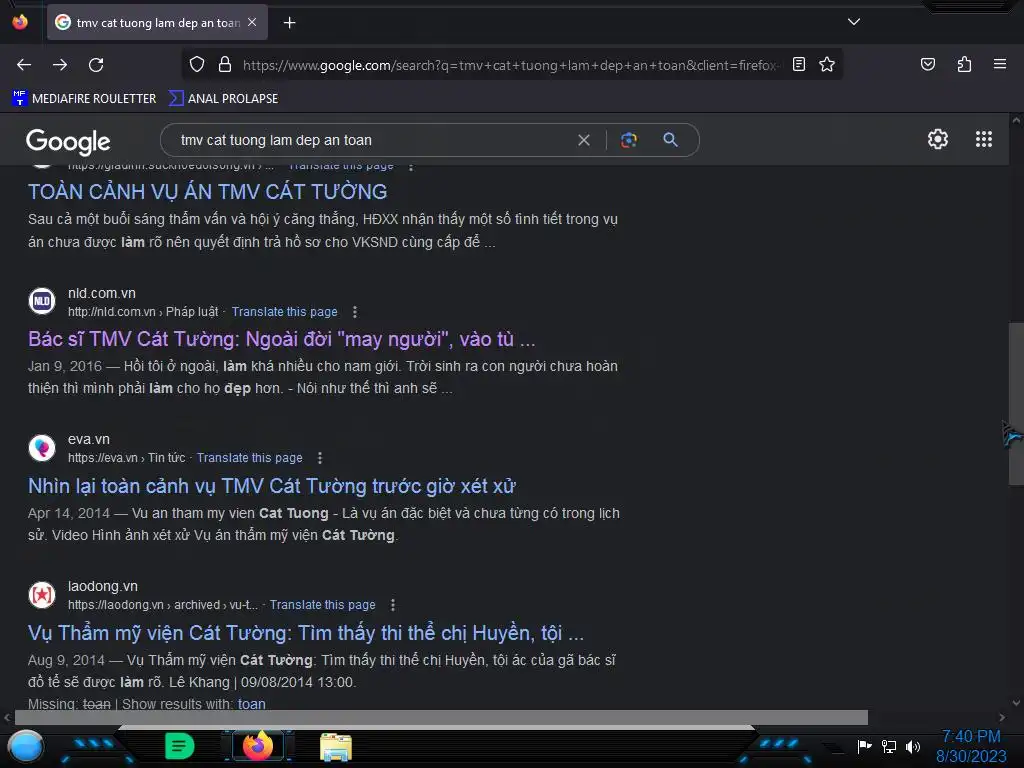
Task: Open the second bookmark toolbar item
Action: (x=223, y=99)
